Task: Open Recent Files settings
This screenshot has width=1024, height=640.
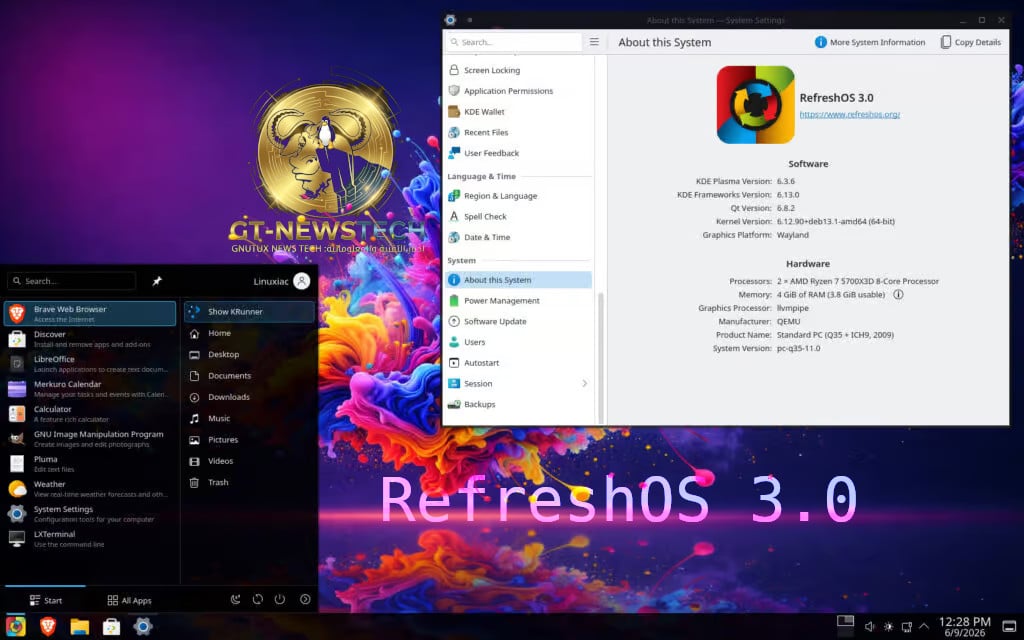Action: click(x=518, y=132)
